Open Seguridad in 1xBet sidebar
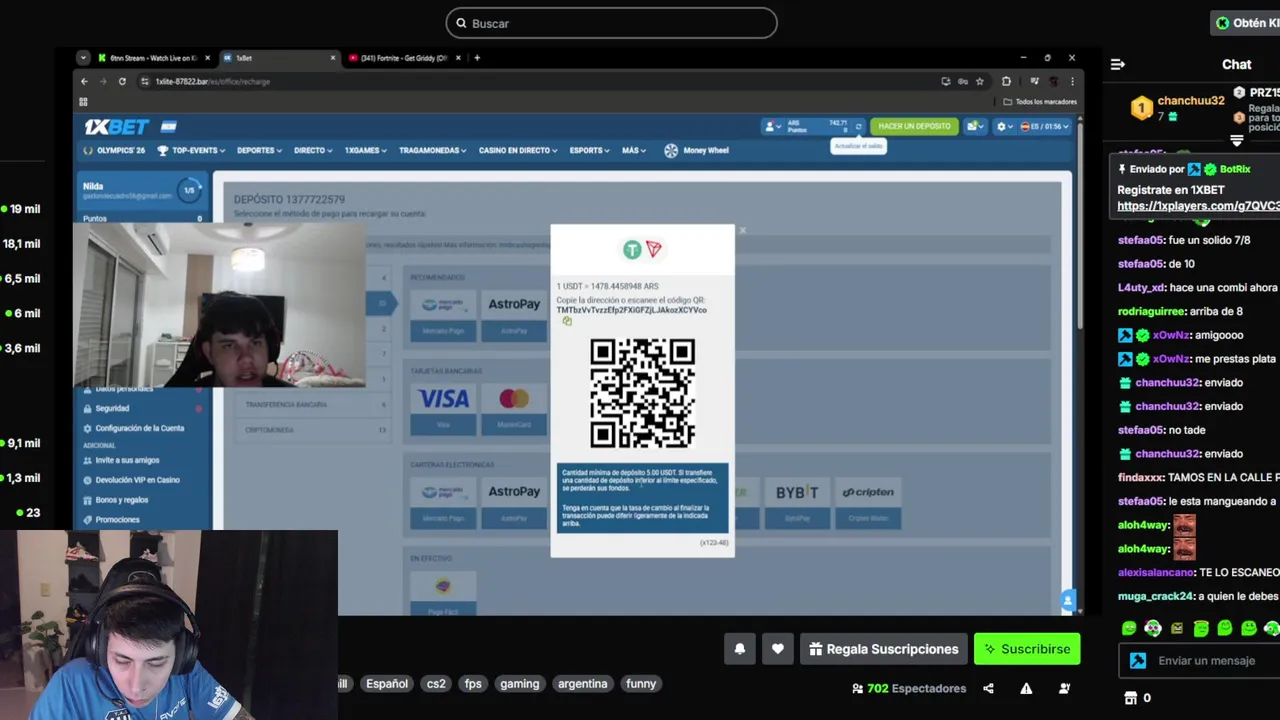This screenshot has height=720, width=1280. coord(112,408)
